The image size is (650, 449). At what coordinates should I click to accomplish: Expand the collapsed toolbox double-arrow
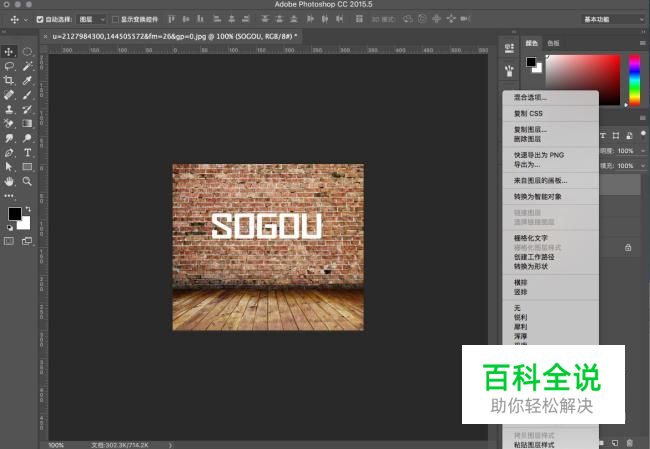(x=4, y=32)
